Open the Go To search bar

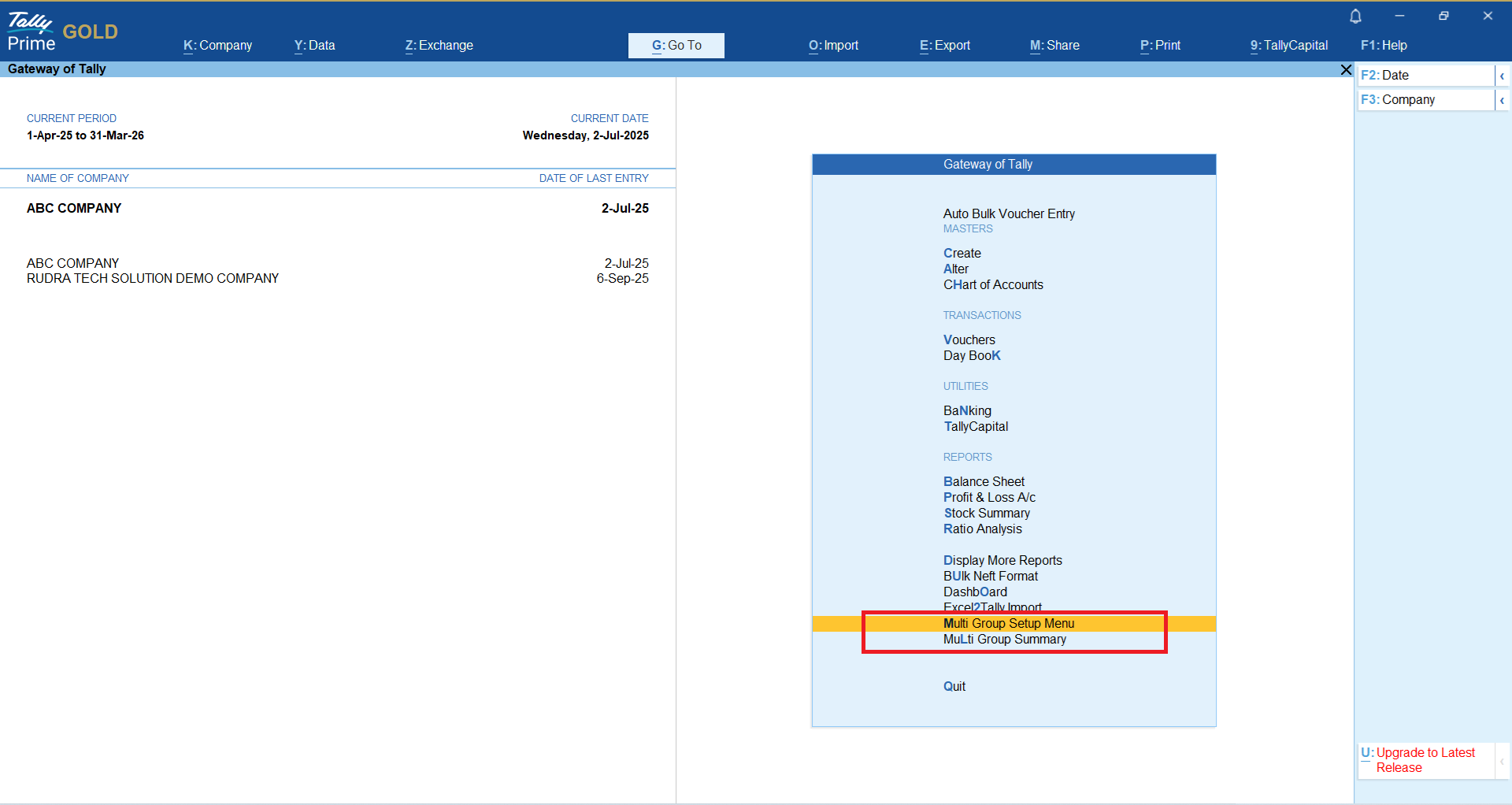click(676, 46)
